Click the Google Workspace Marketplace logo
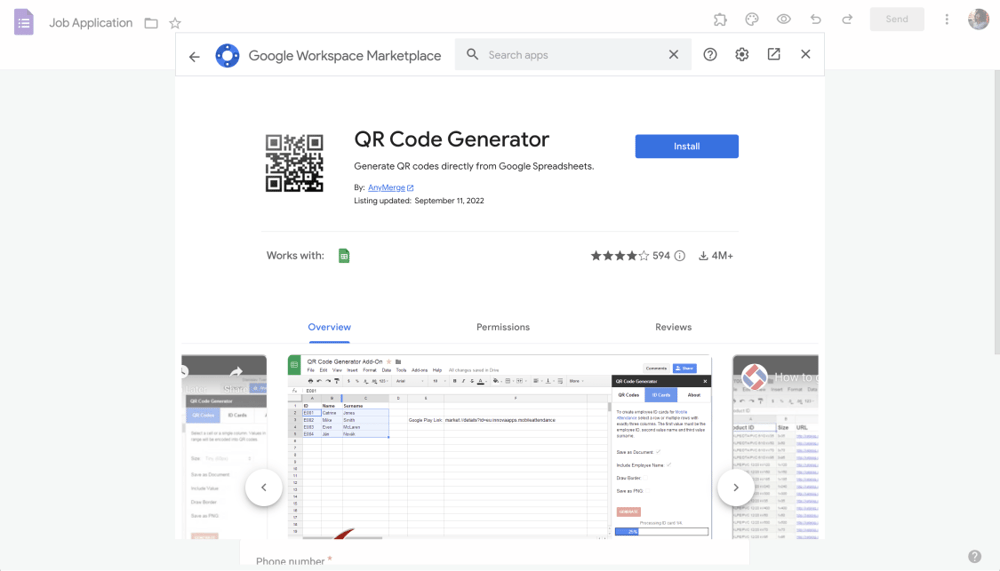Screen dimensions: 1000x571 point(227,56)
